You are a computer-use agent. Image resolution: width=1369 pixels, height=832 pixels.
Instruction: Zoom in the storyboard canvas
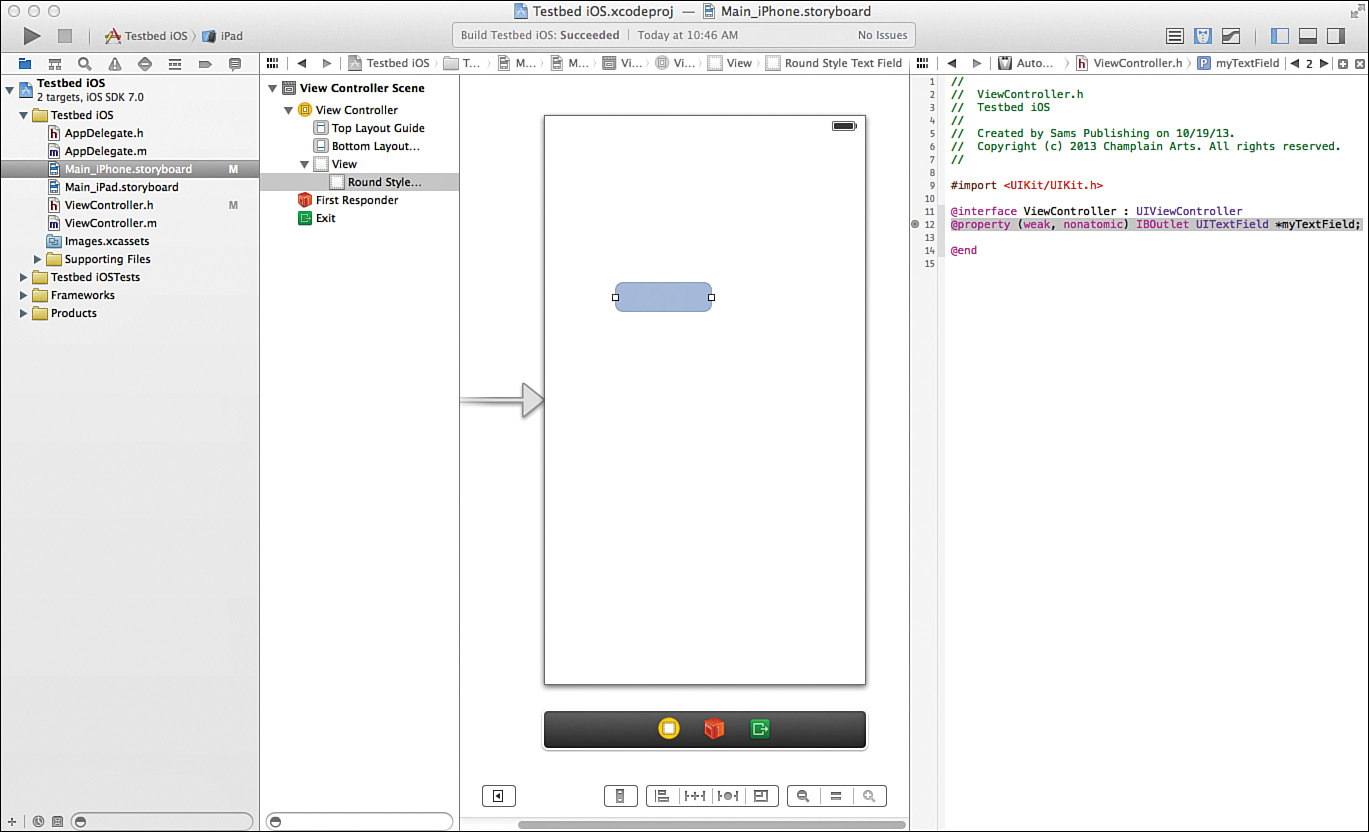click(869, 796)
